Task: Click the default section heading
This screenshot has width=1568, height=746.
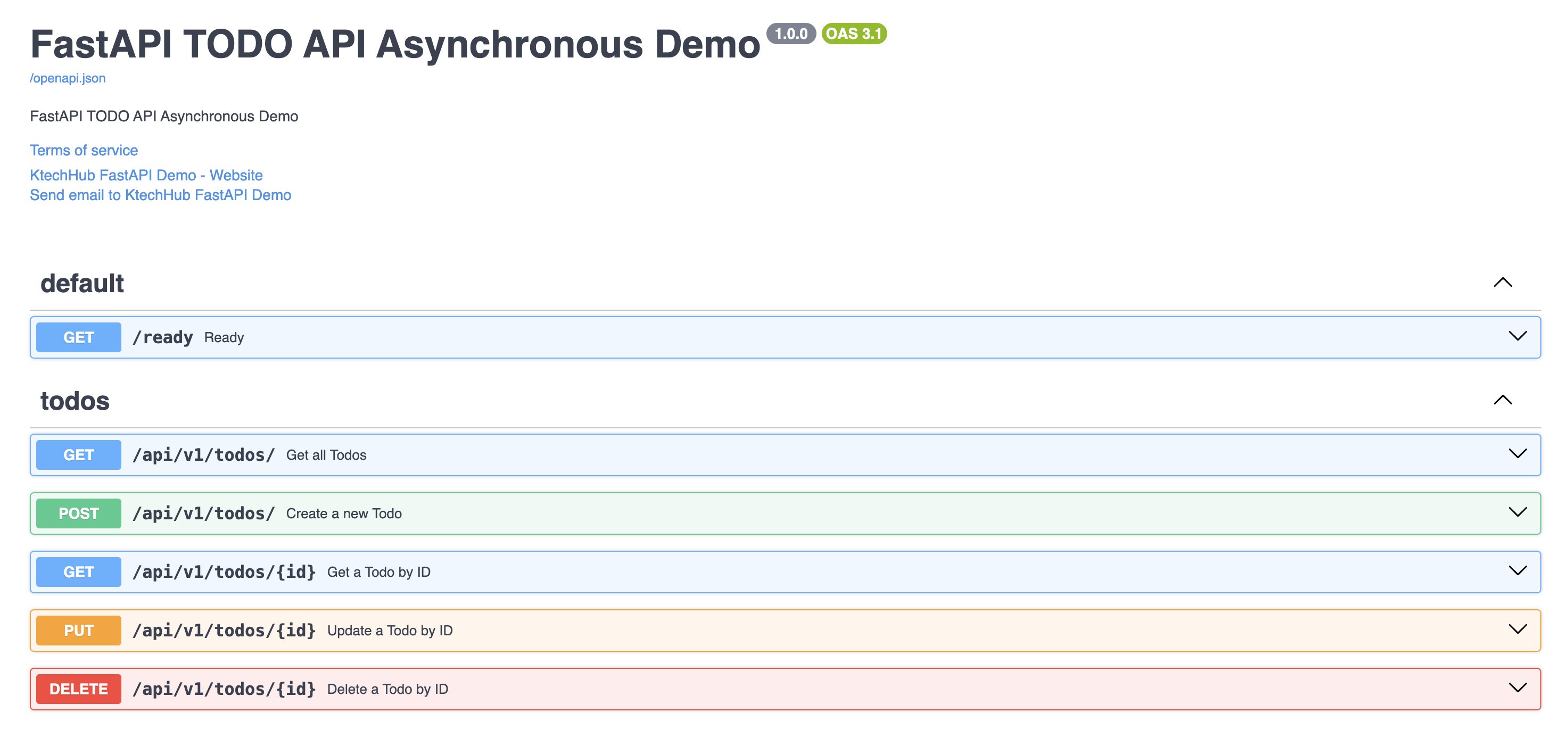Action: tap(82, 284)
